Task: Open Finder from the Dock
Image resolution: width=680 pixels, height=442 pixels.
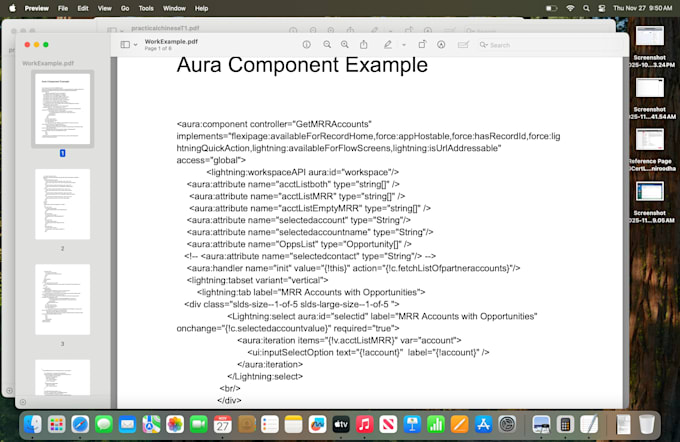Action: 33,424
